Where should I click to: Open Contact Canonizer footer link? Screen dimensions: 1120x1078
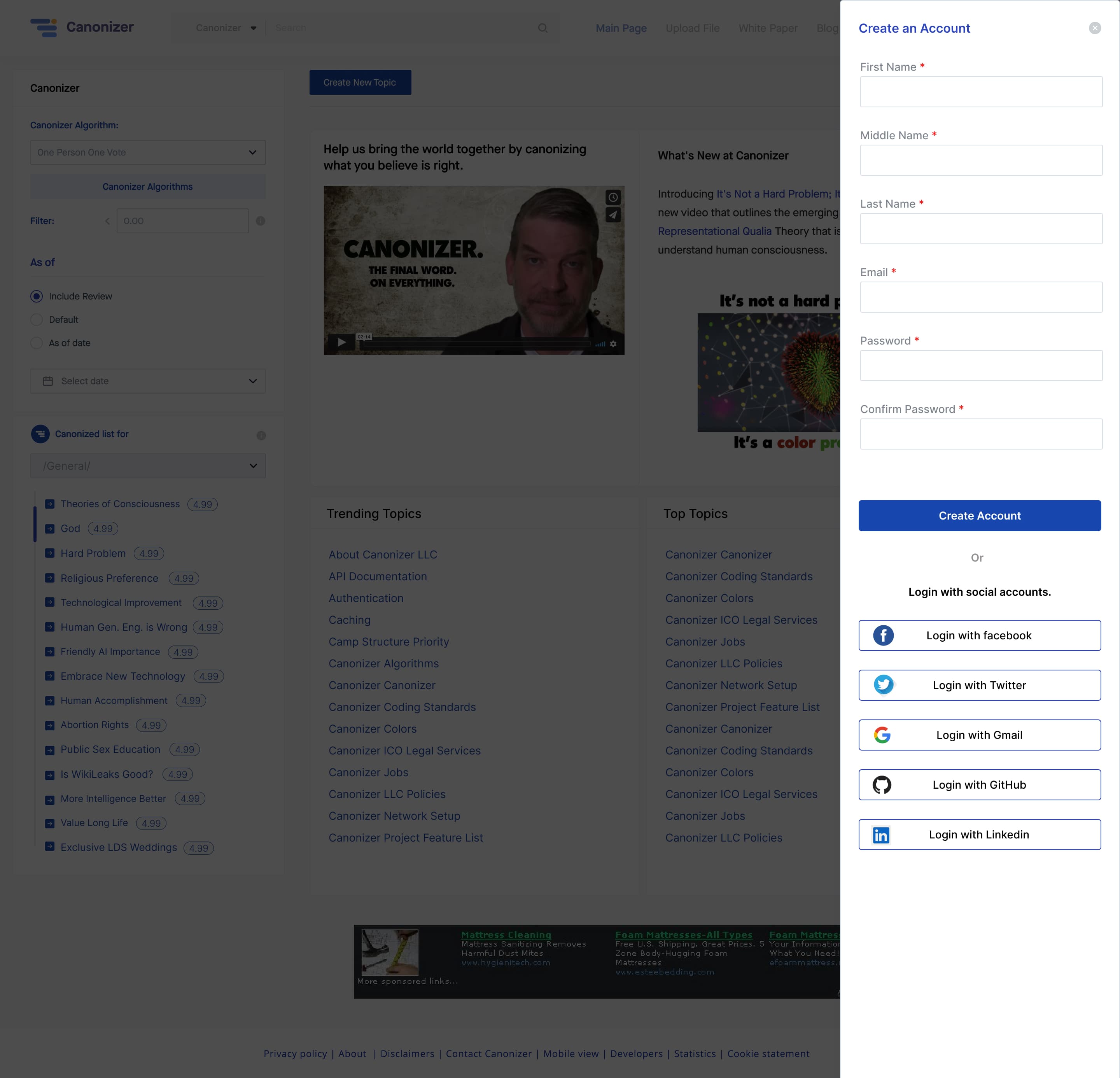click(x=488, y=1053)
